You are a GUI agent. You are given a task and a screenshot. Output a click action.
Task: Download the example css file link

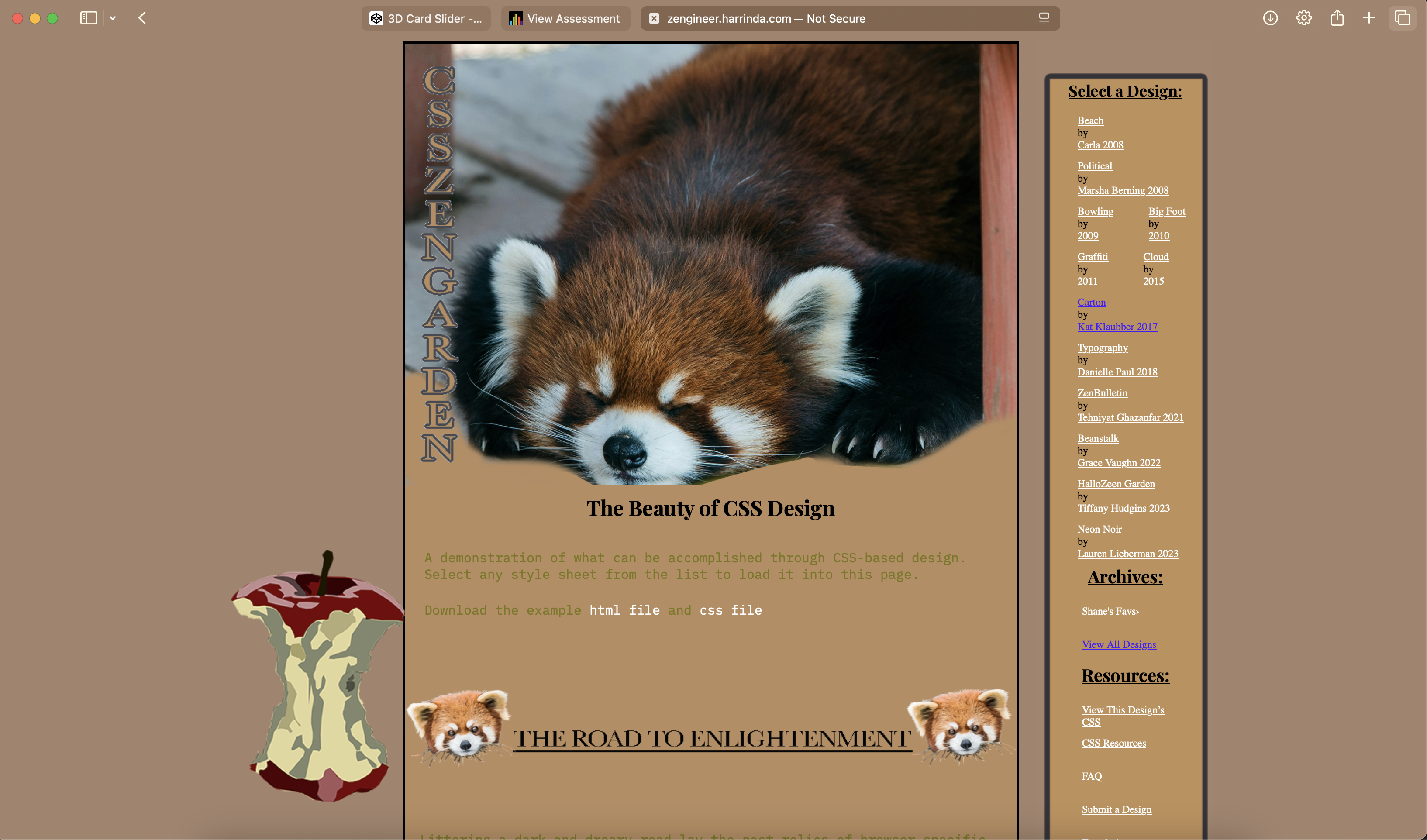[731, 610]
